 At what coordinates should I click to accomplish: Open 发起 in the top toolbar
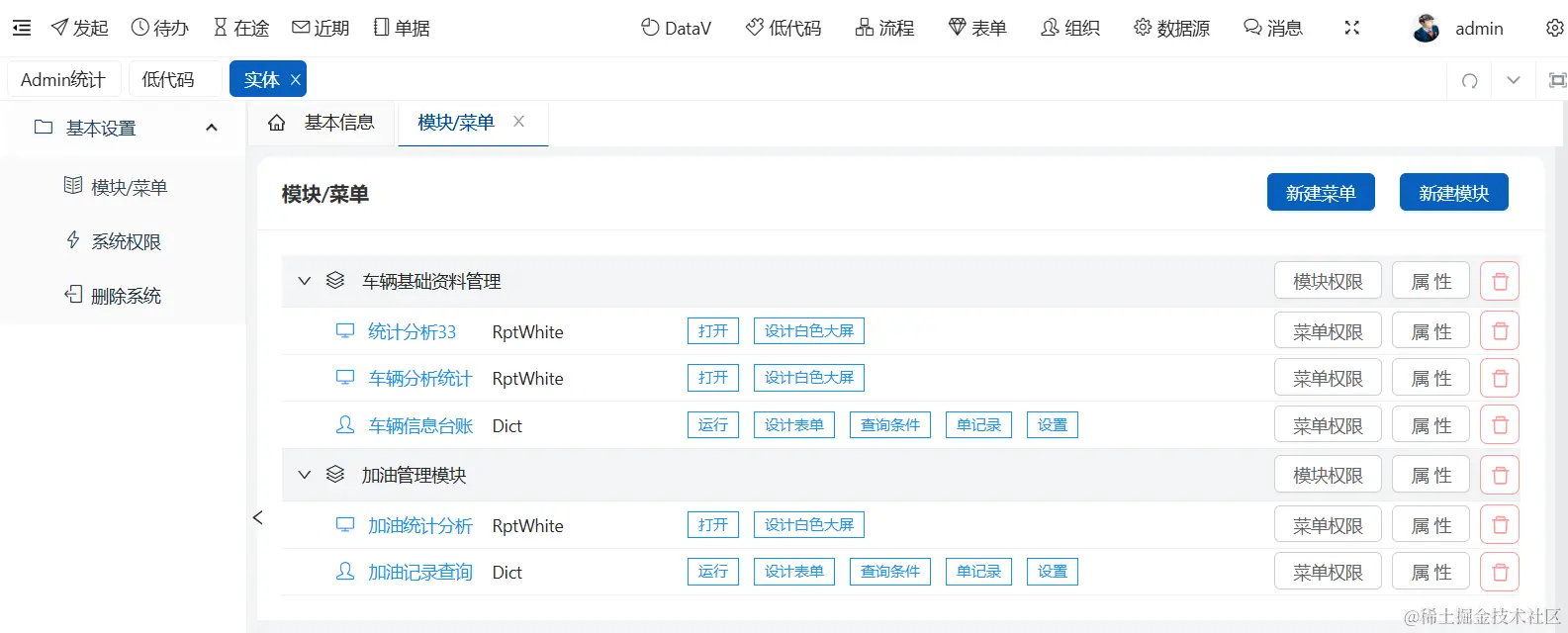[x=80, y=28]
